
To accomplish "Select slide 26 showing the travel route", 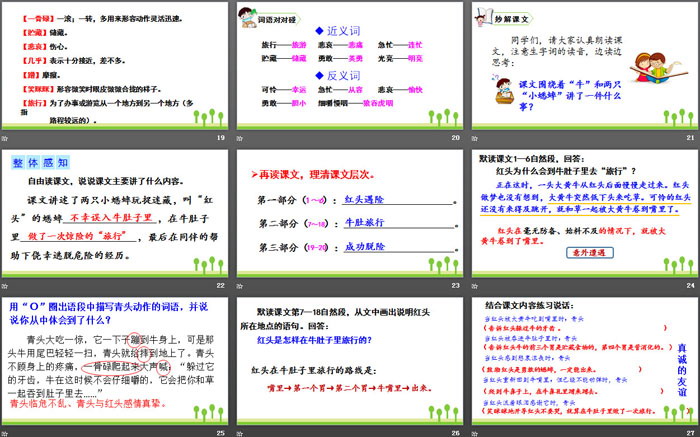I will [349, 359].
